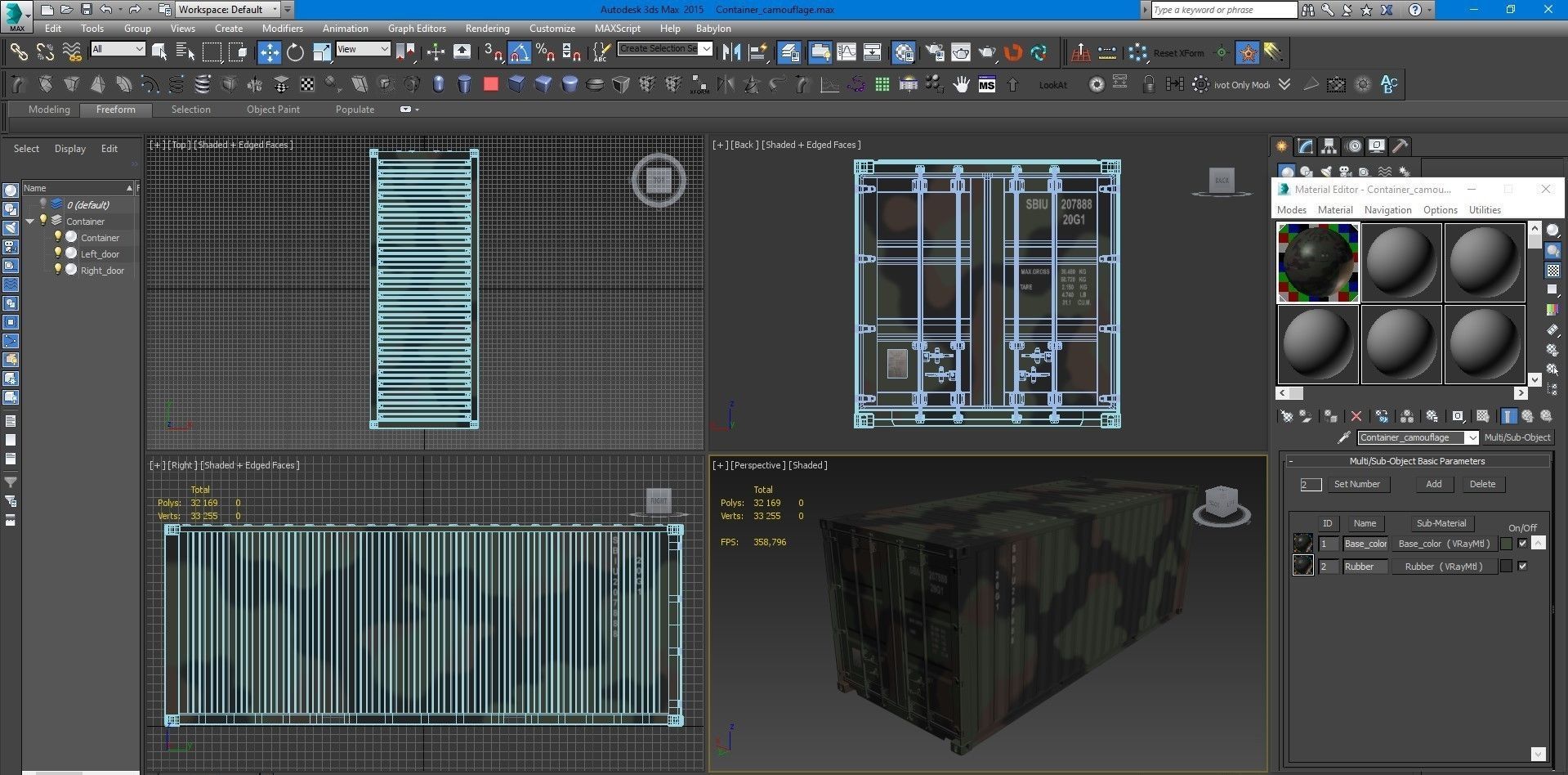Click the color swatch for Rubber row
The height and width of the screenshot is (775, 1568).
1506,567
